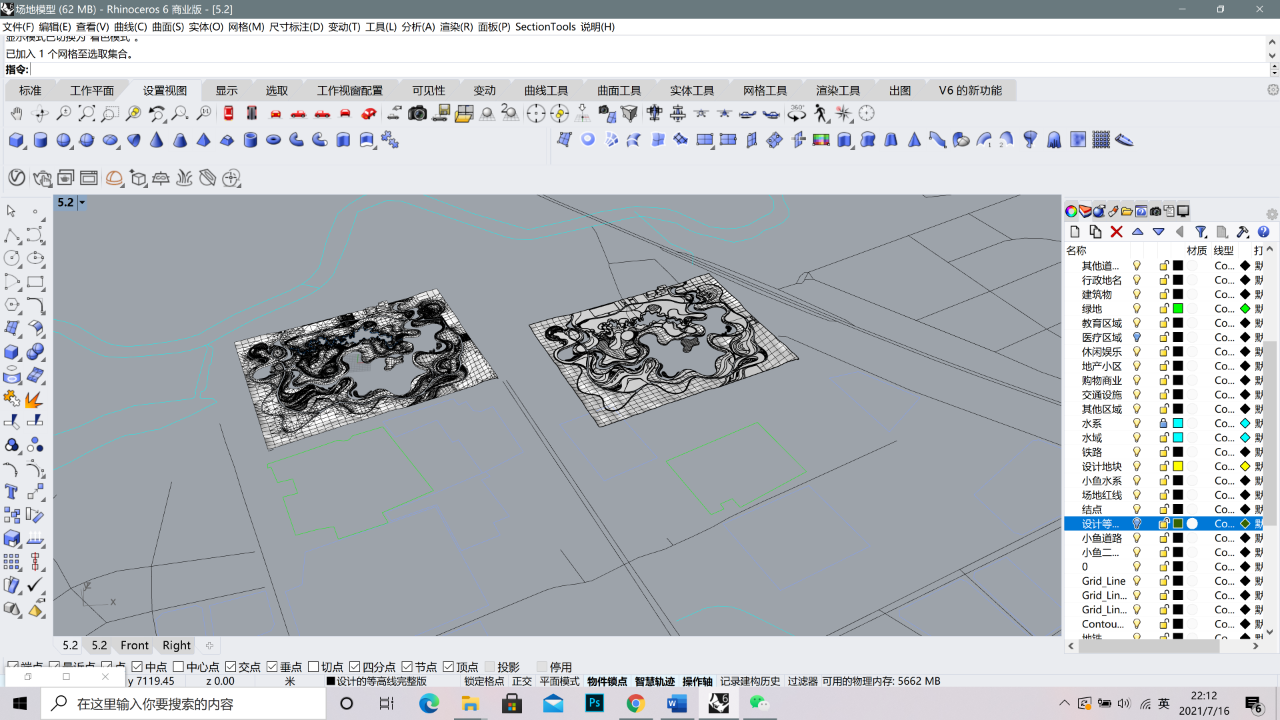This screenshot has width=1280, height=720.
Task: Select the Pan view hand tool
Action: click(x=17, y=114)
